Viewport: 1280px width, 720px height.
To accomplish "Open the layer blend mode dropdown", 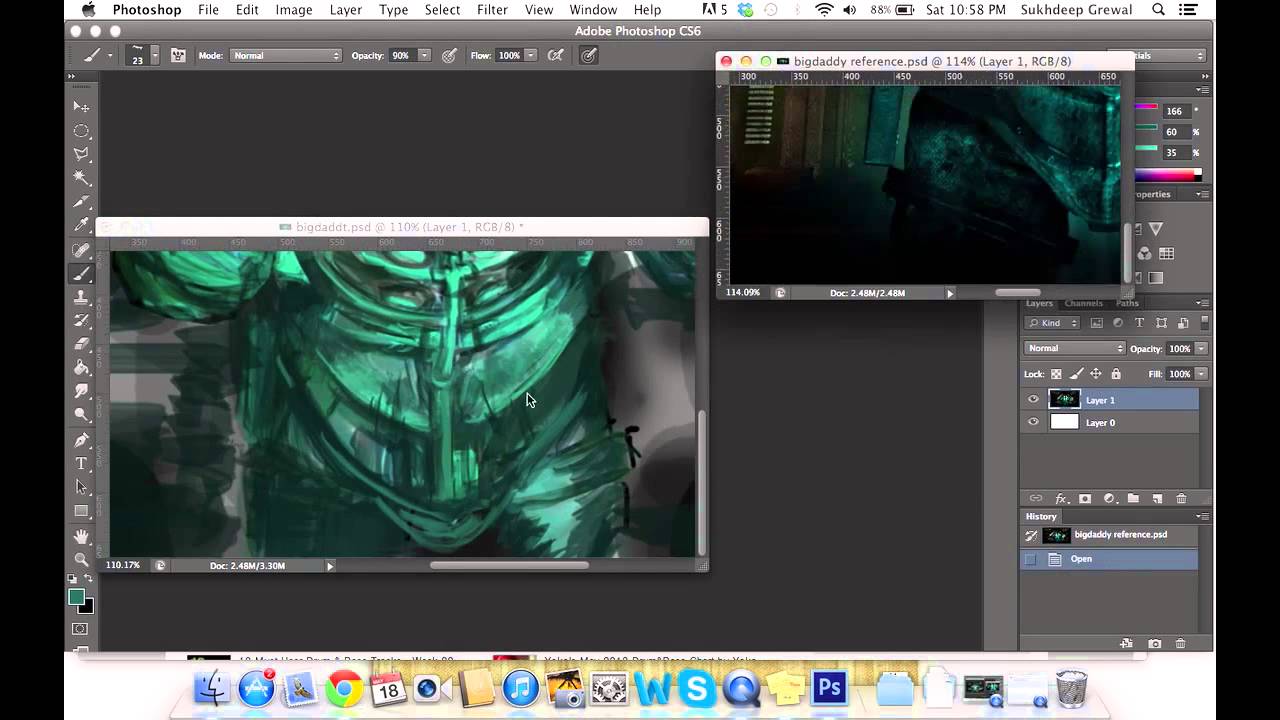I will point(1074,348).
